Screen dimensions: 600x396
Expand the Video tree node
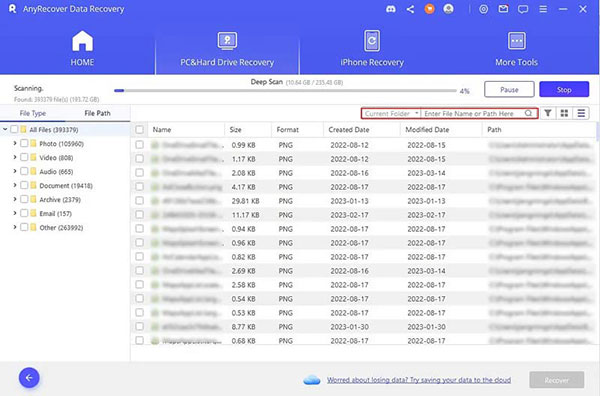(x=15, y=157)
